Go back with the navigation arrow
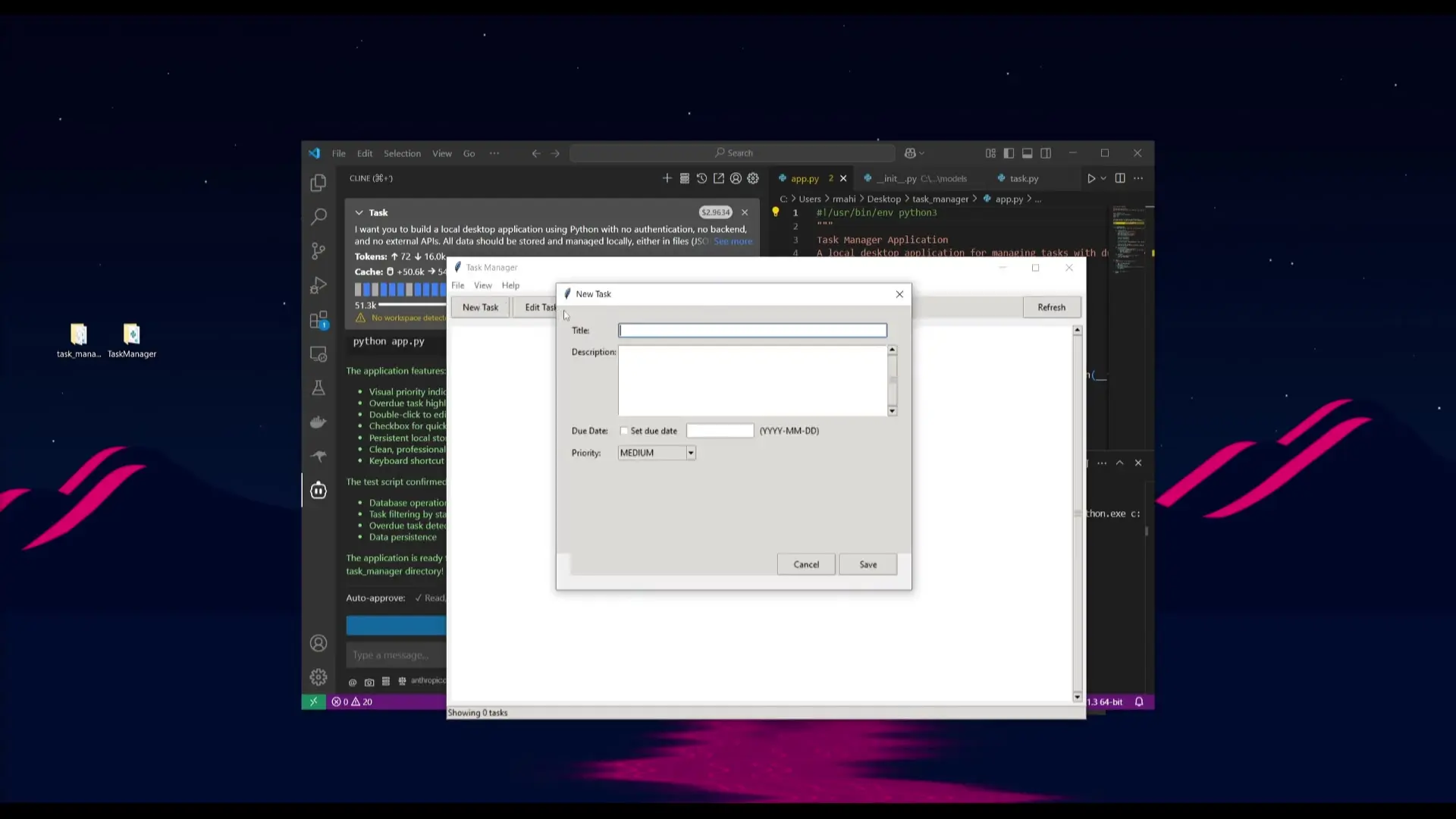This screenshot has width=1456, height=819. 536,153
